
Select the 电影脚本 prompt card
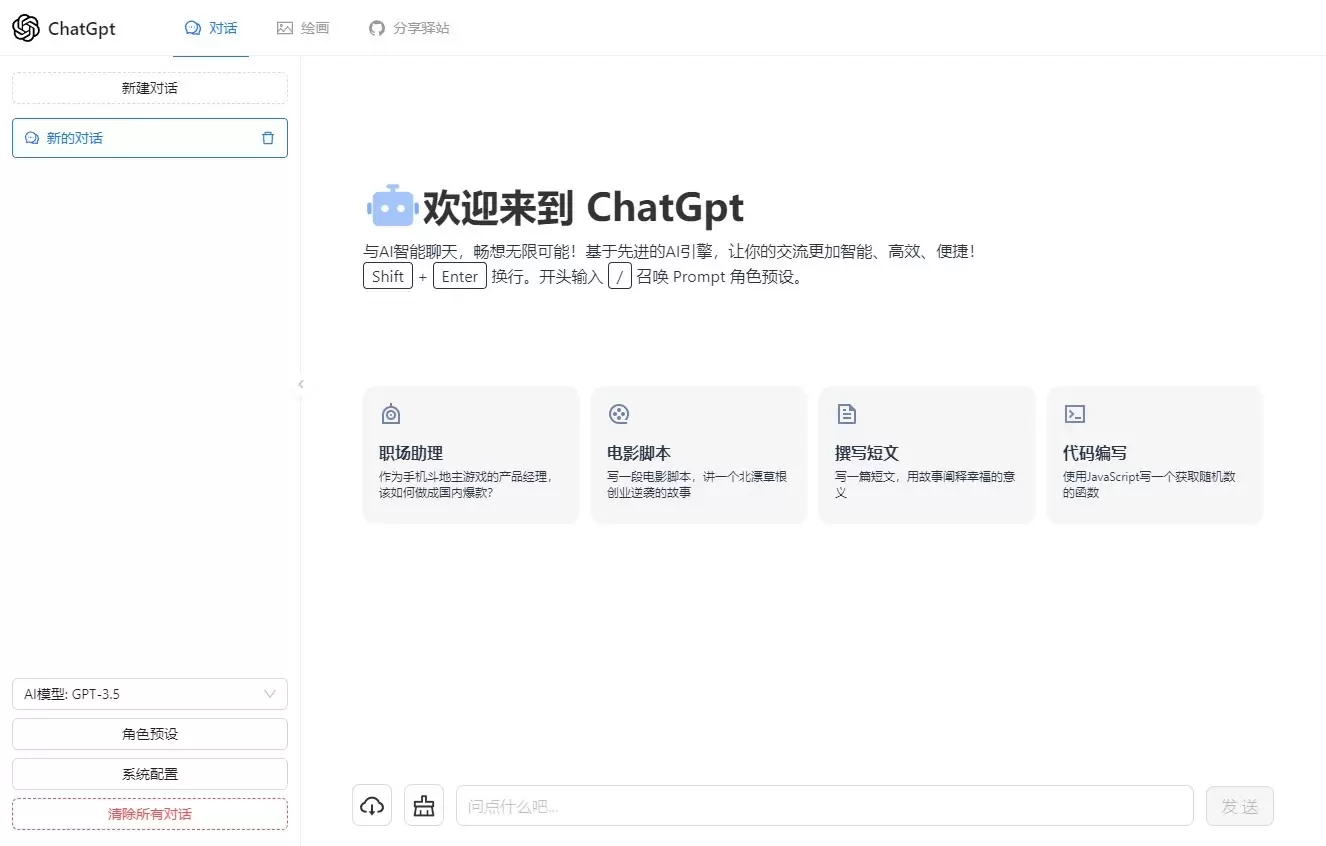pyautogui.click(x=699, y=455)
